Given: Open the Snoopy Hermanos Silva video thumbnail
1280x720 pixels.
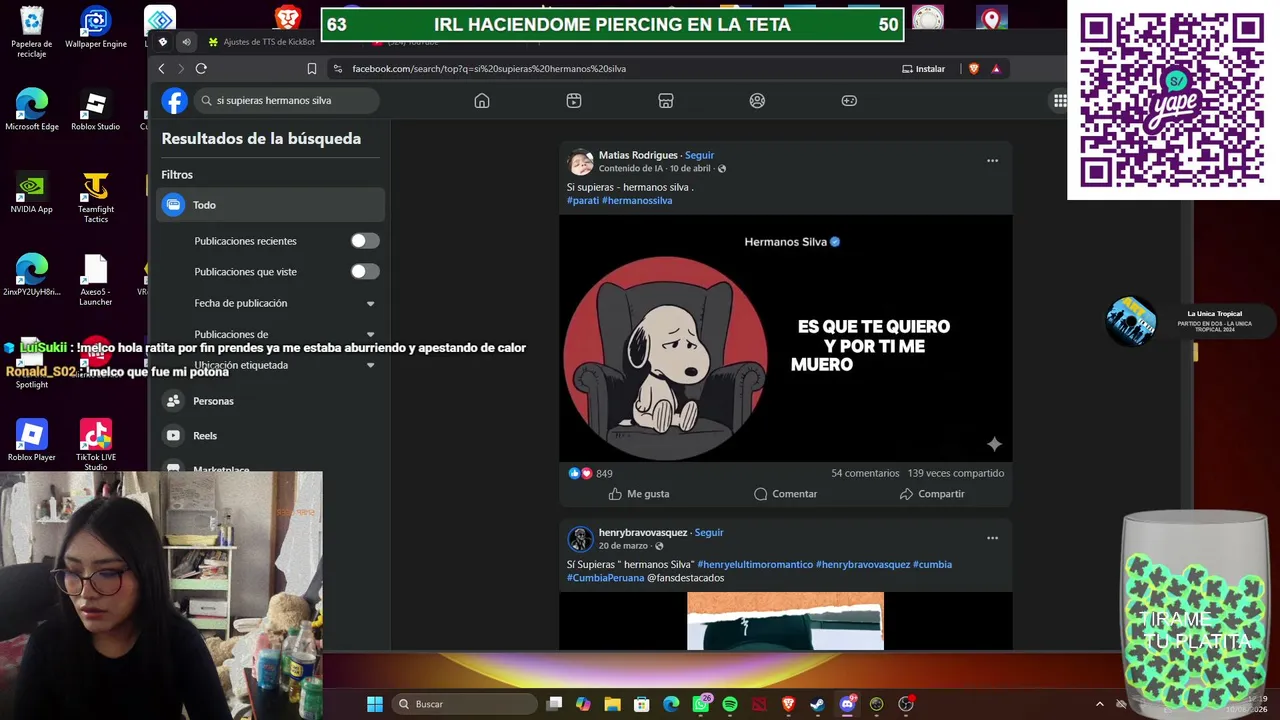Looking at the screenshot, I should [x=785, y=338].
